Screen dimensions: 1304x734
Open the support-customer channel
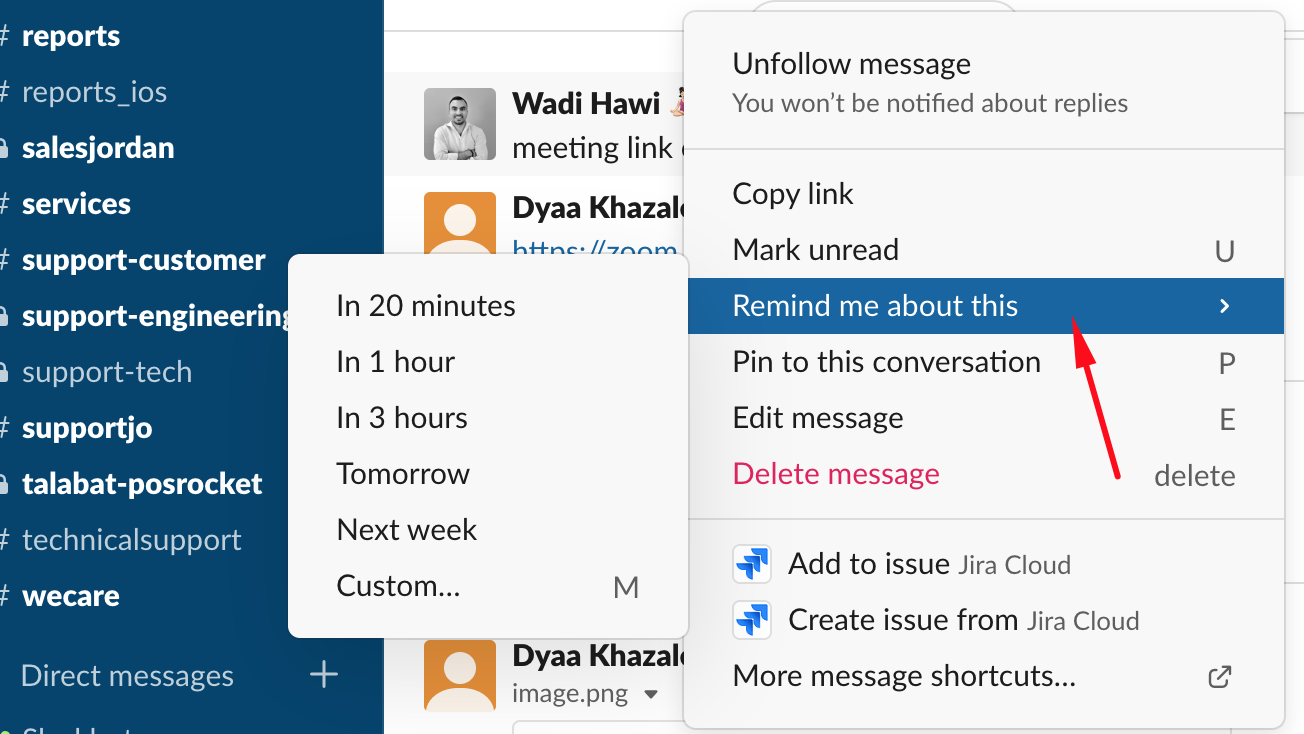coord(143,260)
